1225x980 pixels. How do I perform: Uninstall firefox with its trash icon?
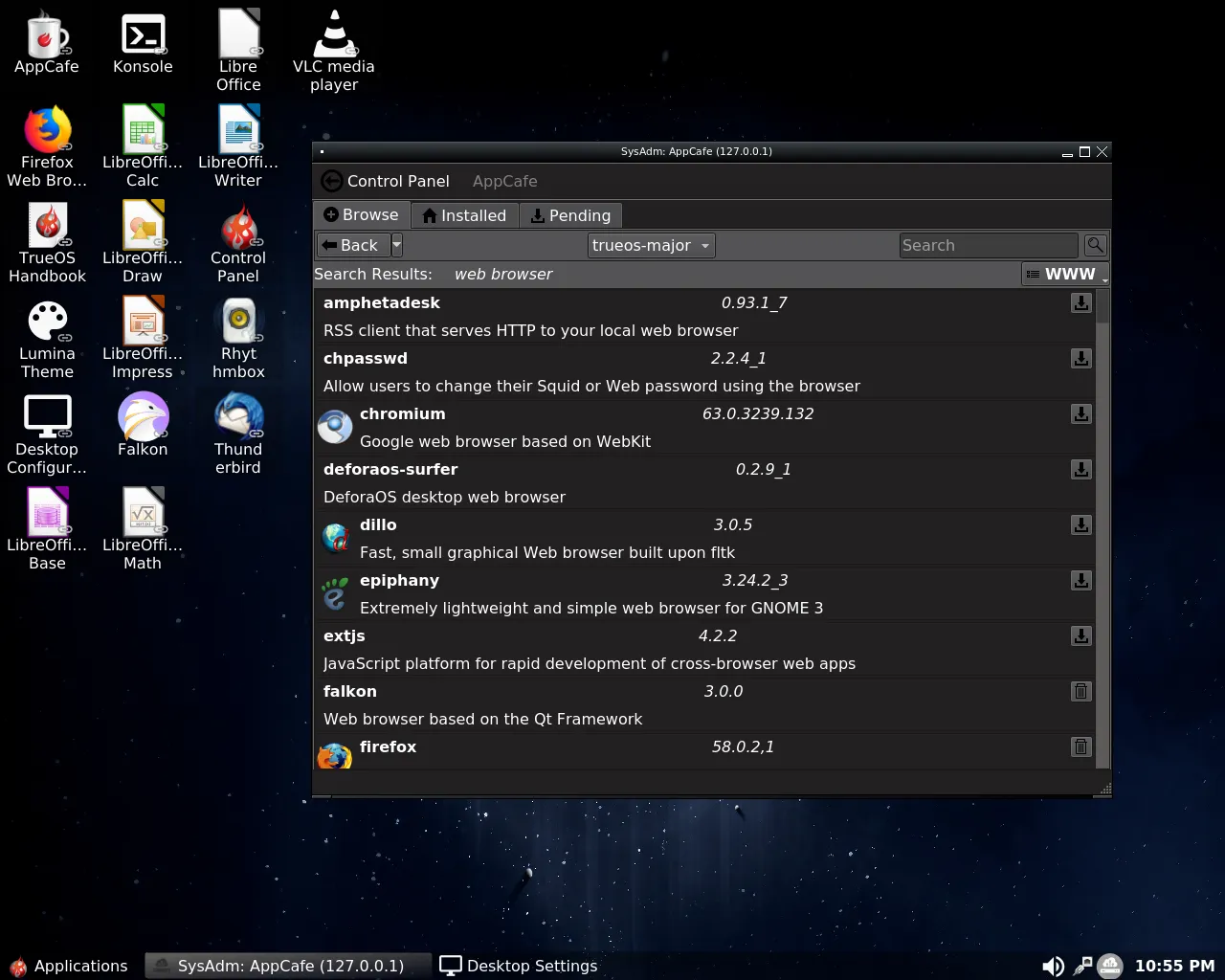[1080, 747]
